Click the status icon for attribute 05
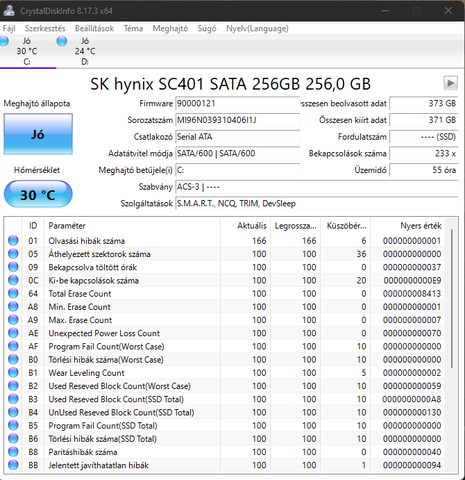Viewport: 465px width, 480px height. (x=13, y=254)
